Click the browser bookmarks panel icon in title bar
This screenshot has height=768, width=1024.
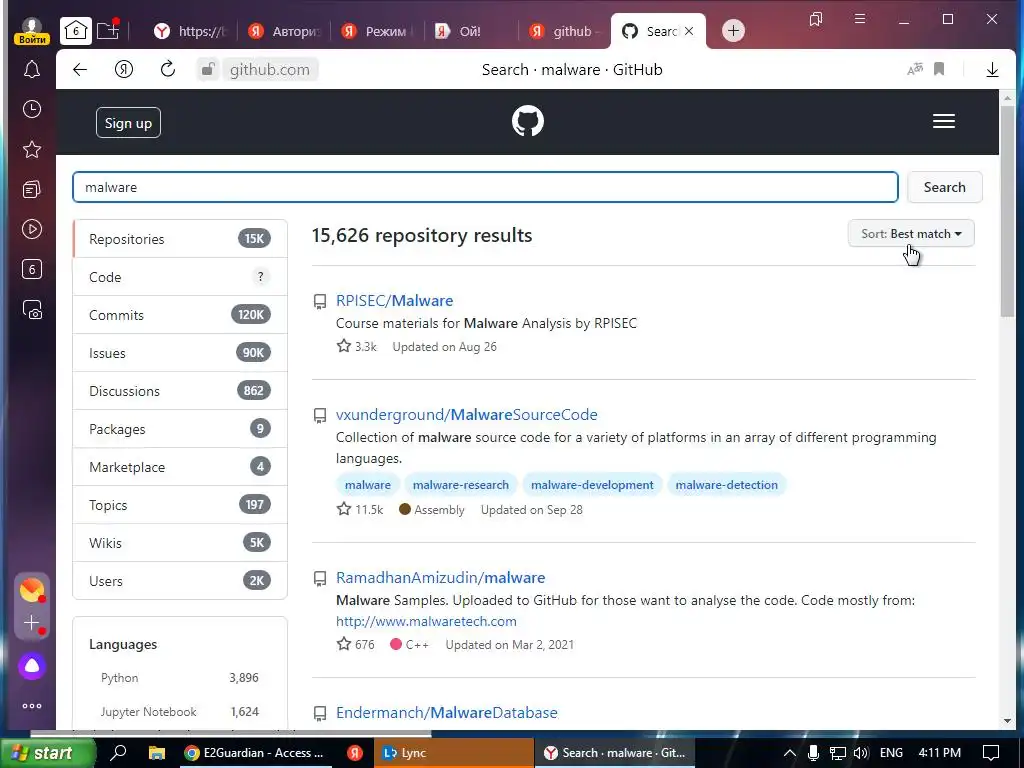click(x=816, y=19)
